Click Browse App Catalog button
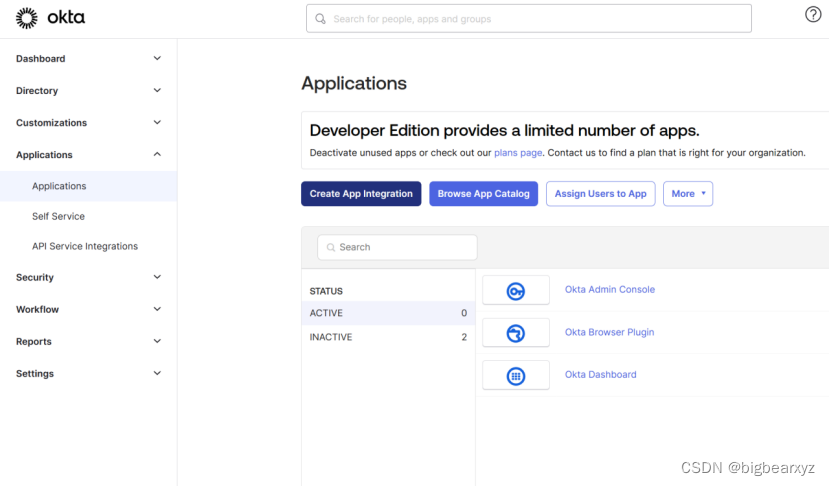This screenshot has height=486, width=830. pos(484,194)
